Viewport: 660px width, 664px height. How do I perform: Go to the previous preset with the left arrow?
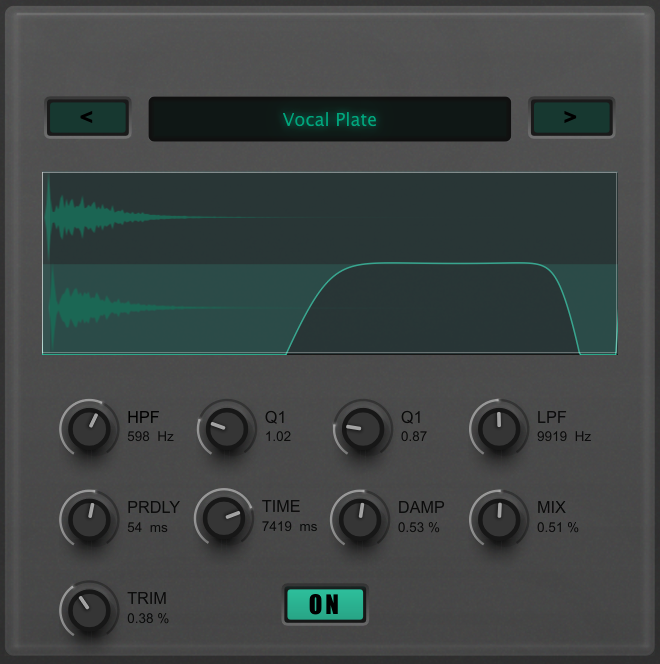[x=87, y=118]
